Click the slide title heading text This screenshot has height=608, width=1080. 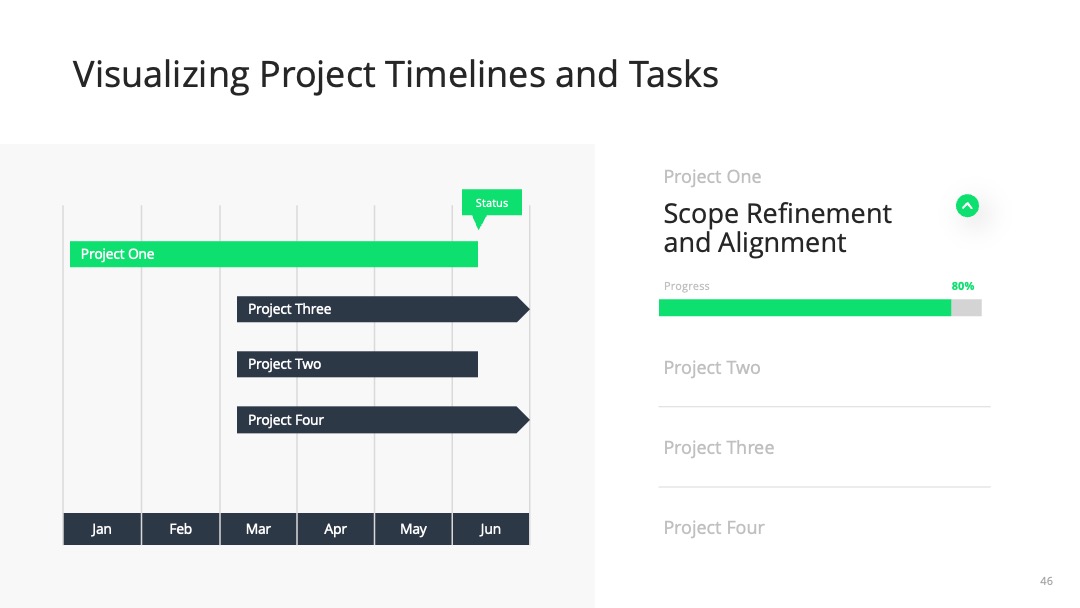[x=395, y=75]
